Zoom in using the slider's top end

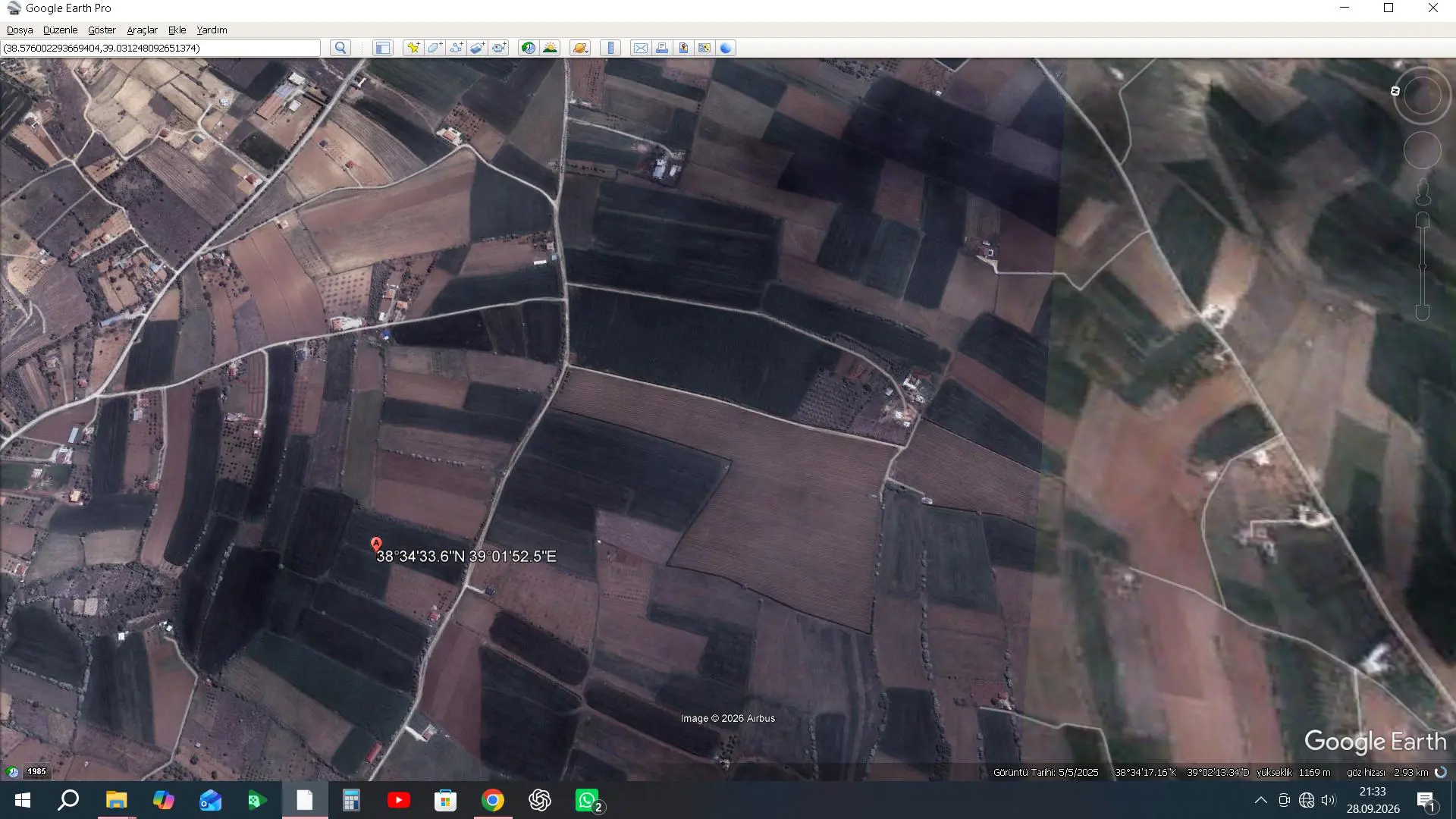(x=1423, y=220)
